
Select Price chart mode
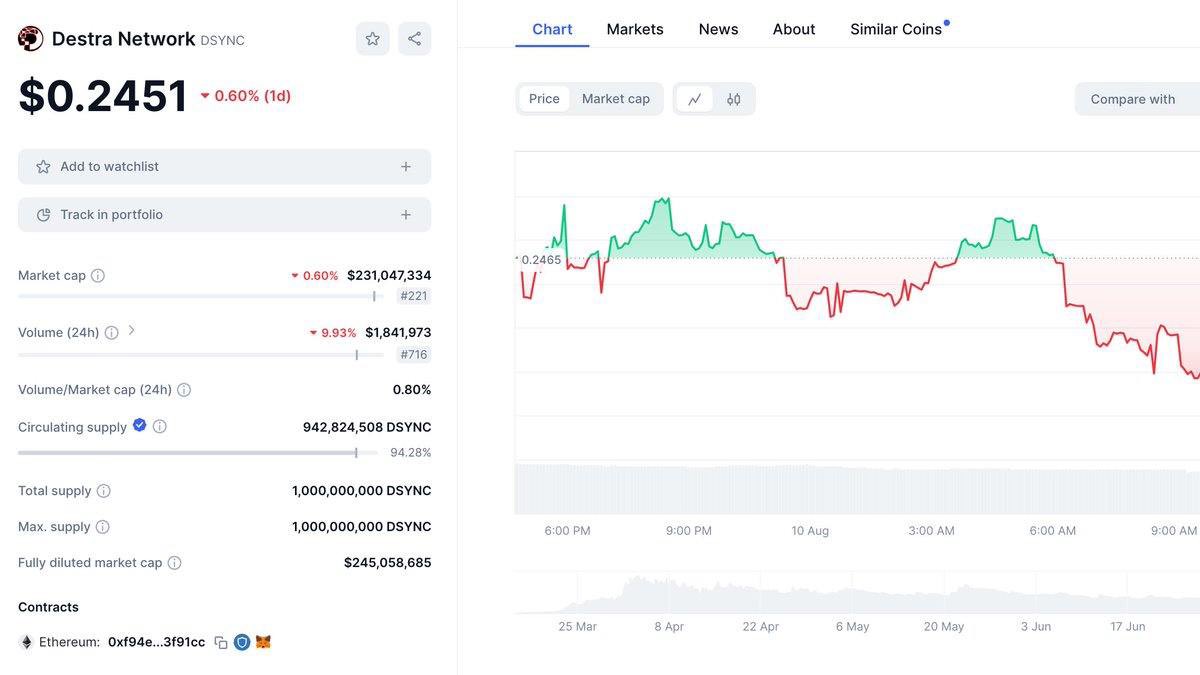[x=544, y=99]
